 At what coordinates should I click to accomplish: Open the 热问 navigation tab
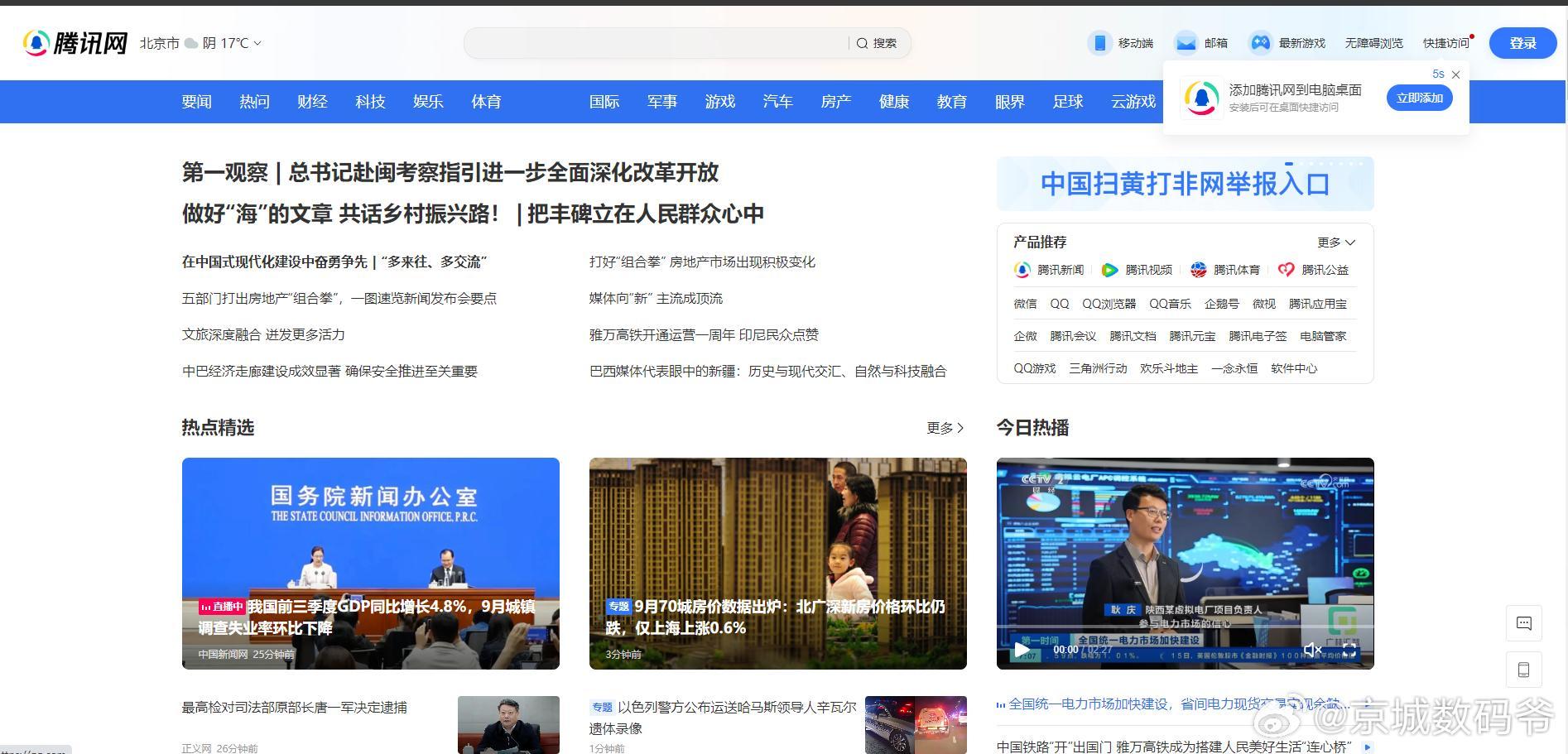click(x=255, y=102)
